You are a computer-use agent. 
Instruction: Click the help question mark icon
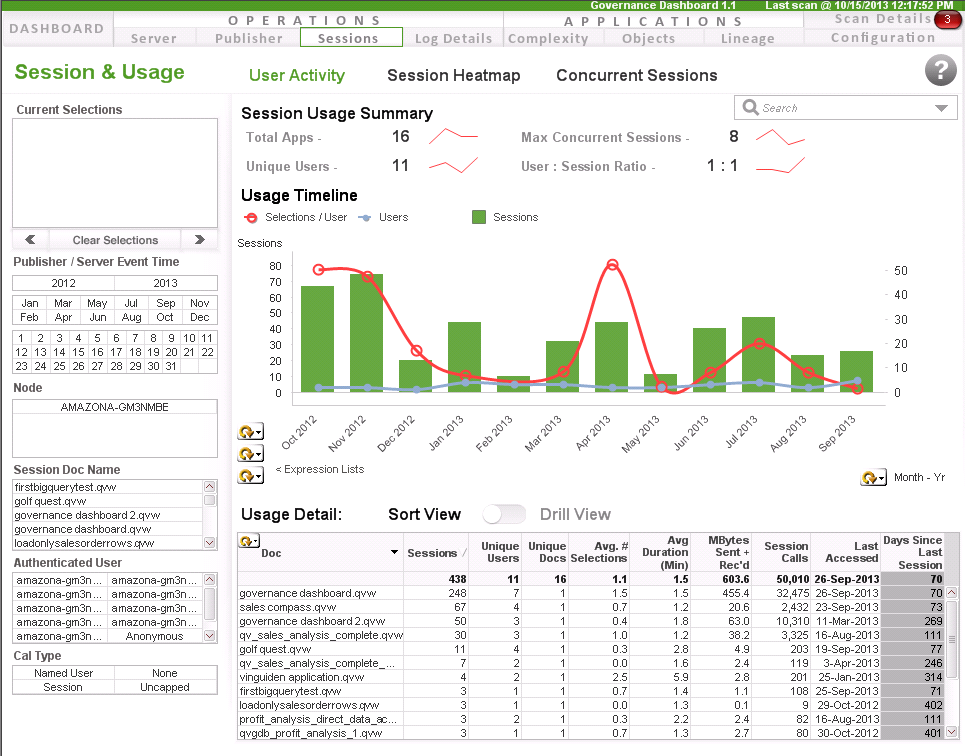[940, 71]
